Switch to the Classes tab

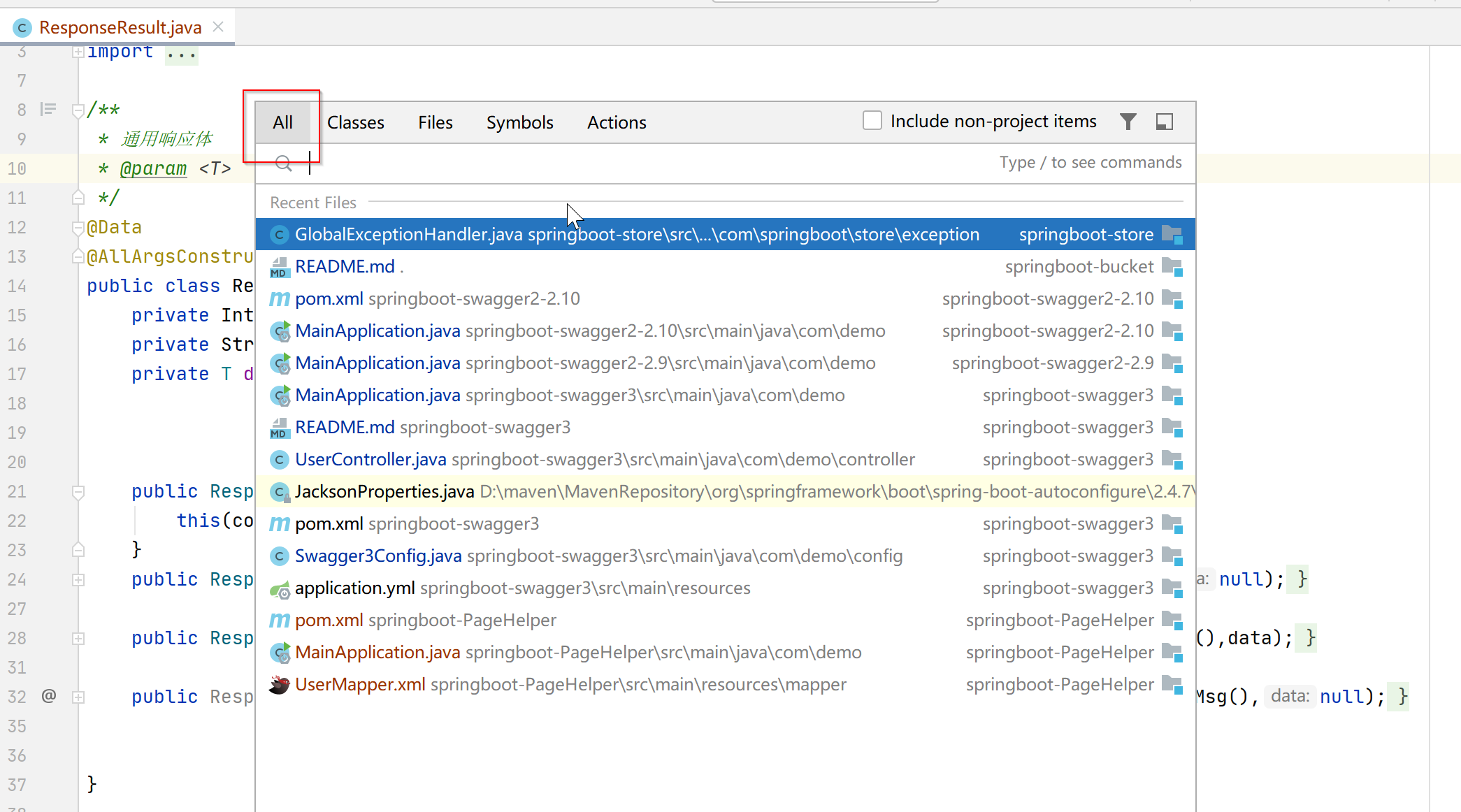tap(355, 122)
